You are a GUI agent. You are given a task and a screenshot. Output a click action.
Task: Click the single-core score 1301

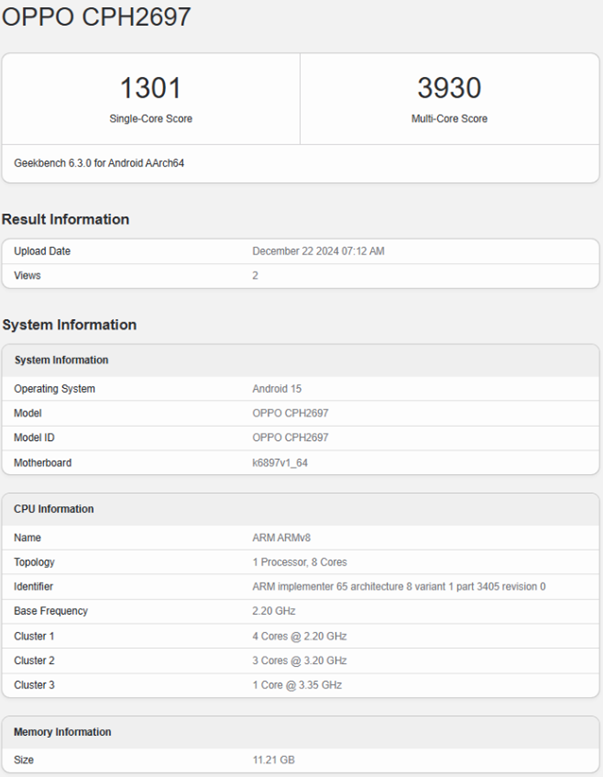click(x=151, y=88)
